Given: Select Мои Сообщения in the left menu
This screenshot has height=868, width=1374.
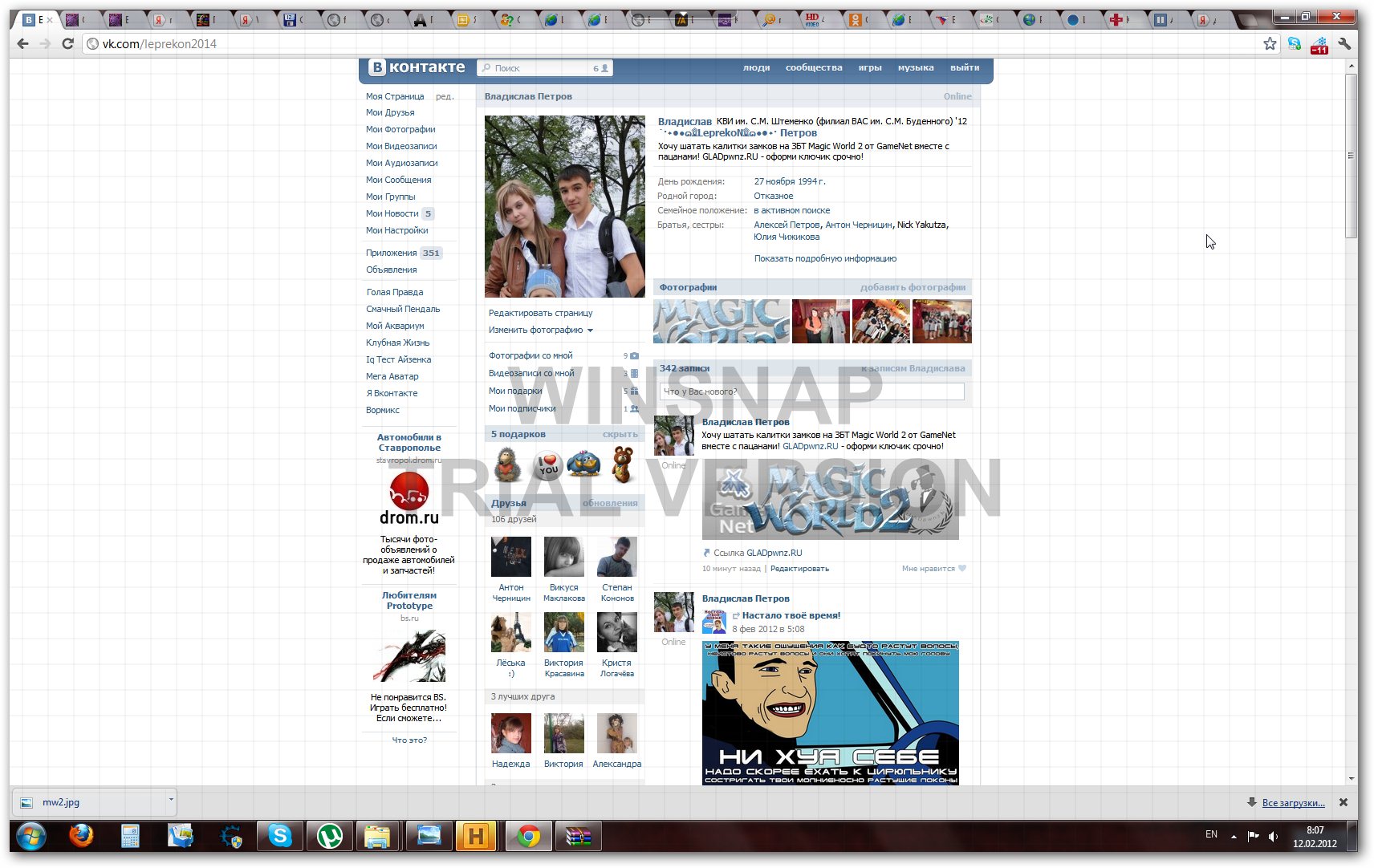Looking at the screenshot, I should (398, 180).
